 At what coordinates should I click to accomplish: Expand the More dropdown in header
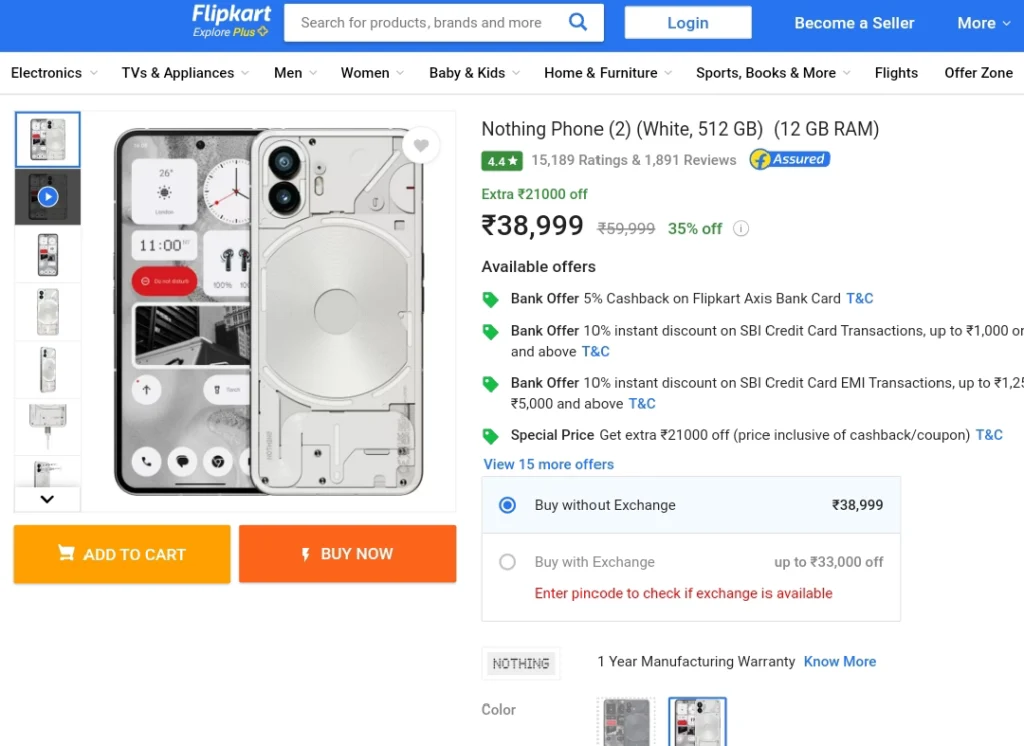coord(984,23)
